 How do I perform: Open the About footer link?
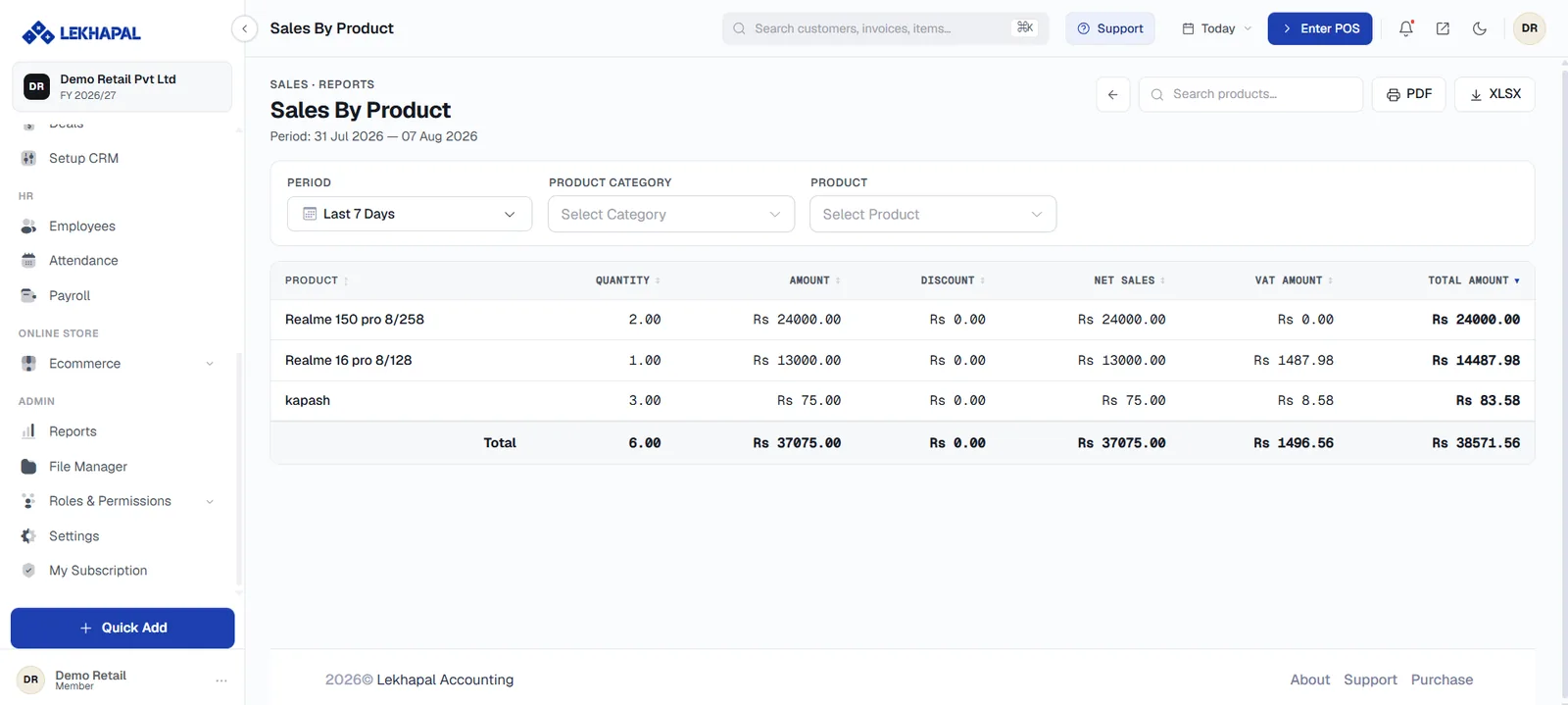(1310, 680)
